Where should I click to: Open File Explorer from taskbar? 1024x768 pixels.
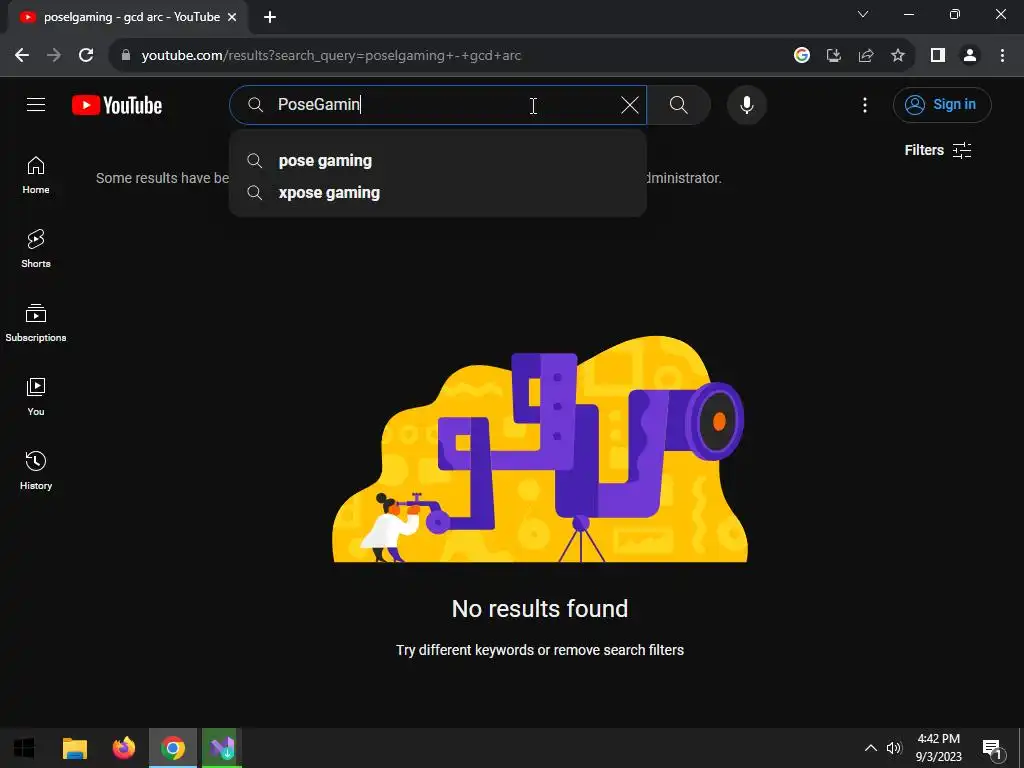[x=74, y=748]
